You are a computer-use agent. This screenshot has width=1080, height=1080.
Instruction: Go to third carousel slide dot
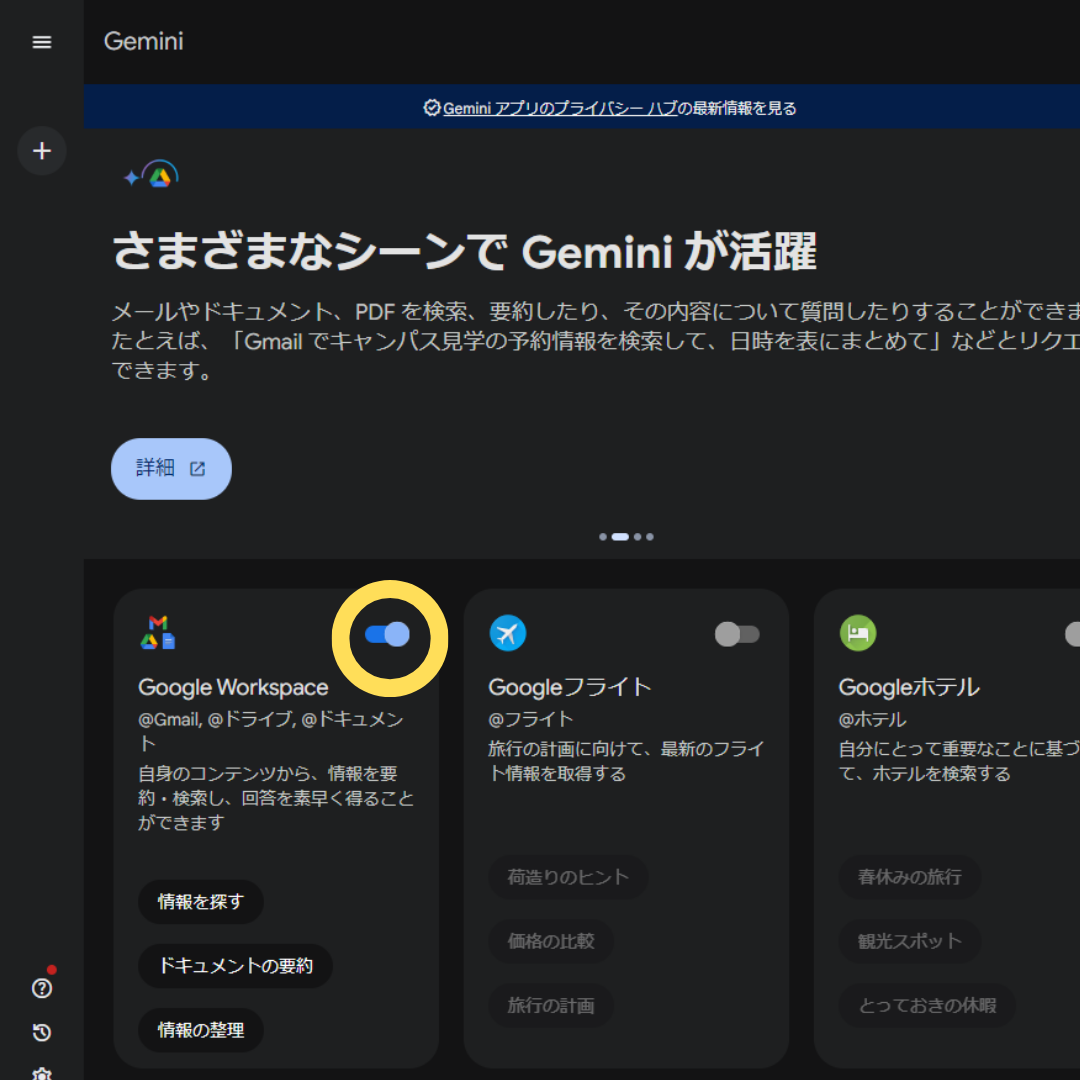pyautogui.click(x=637, y=537)
